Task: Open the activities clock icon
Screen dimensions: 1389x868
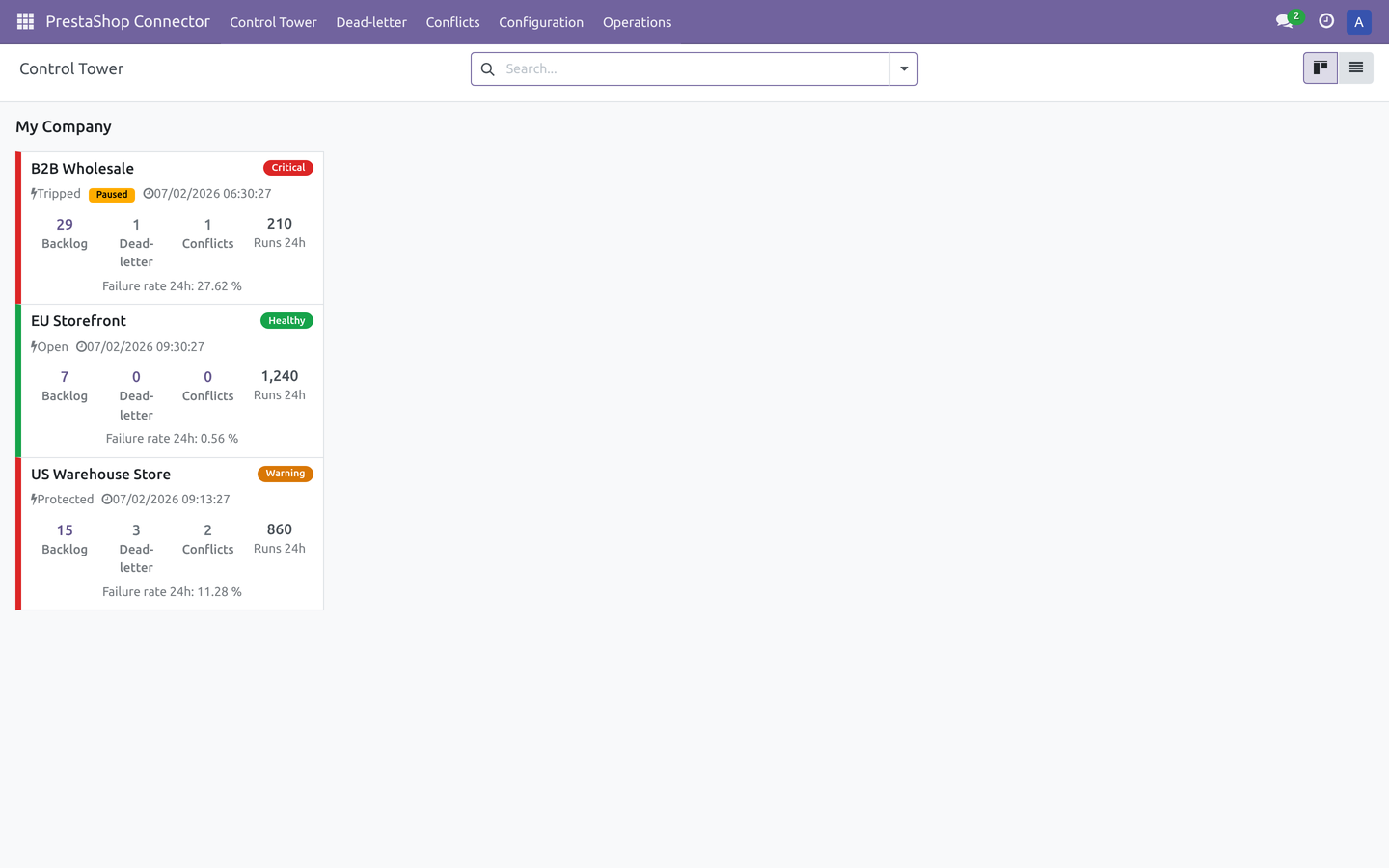Action: point(1326,21)
